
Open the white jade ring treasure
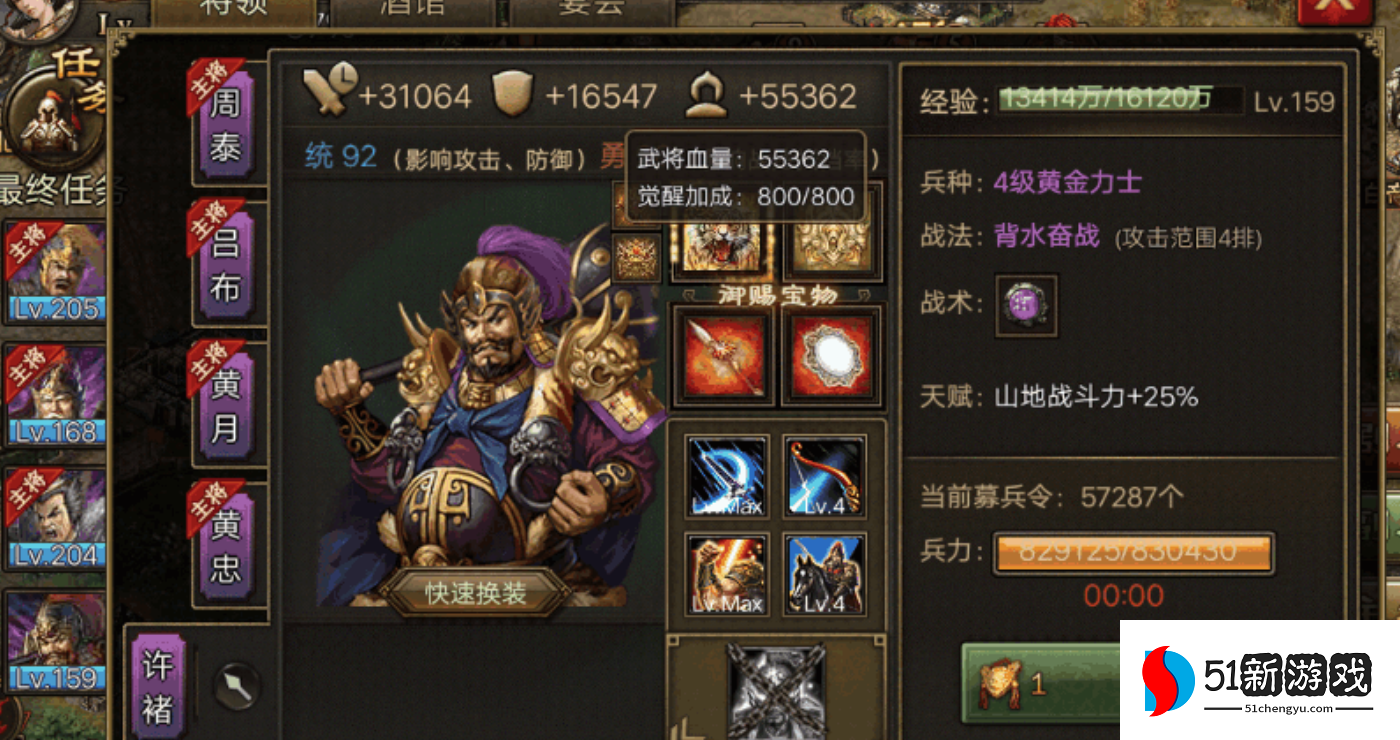coord(833,358)
